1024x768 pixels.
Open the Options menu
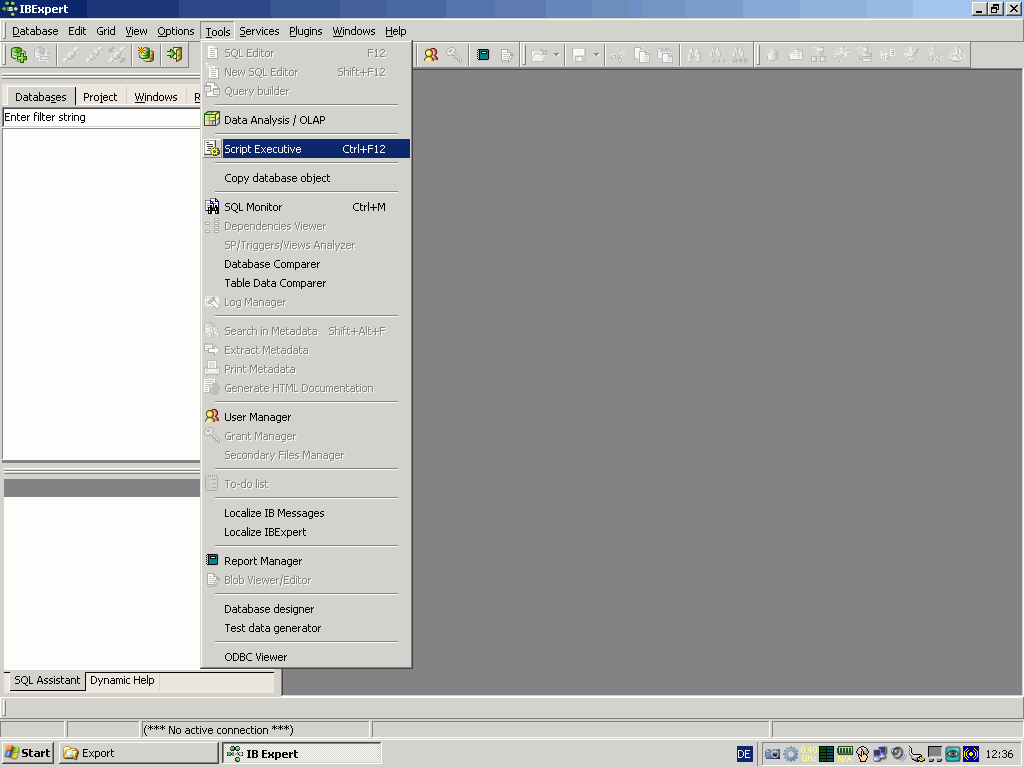tap(176, 31)
